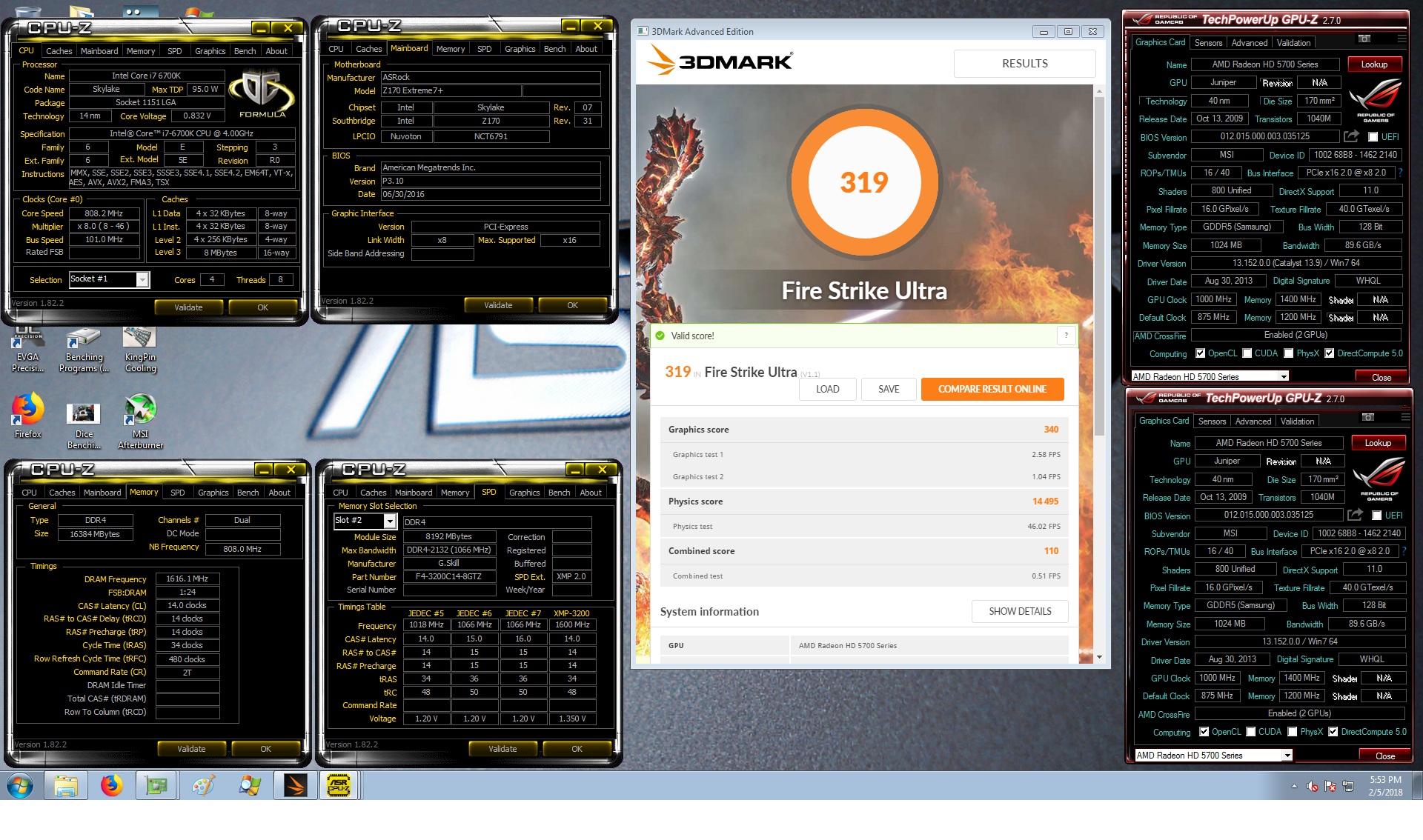Open hamburger menu icon in top GPU-Z
Viewport: 1423px width, 840px height.
tap(1402, 39)
